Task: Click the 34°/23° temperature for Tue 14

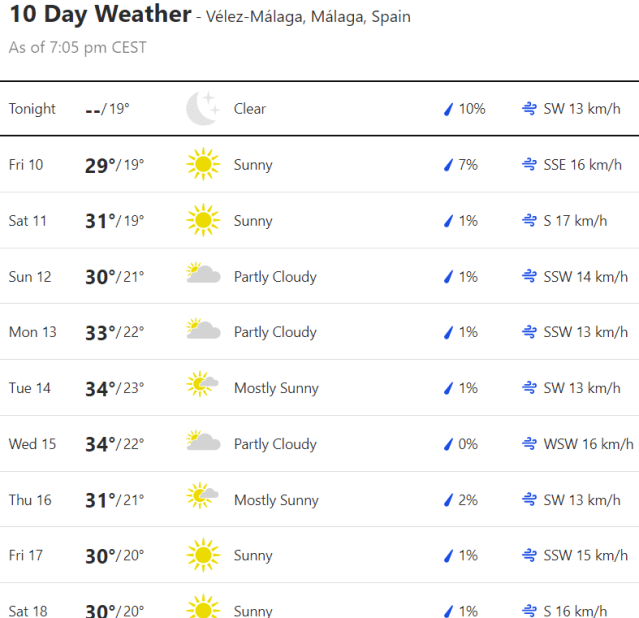Action: click(x=114, y=388)
